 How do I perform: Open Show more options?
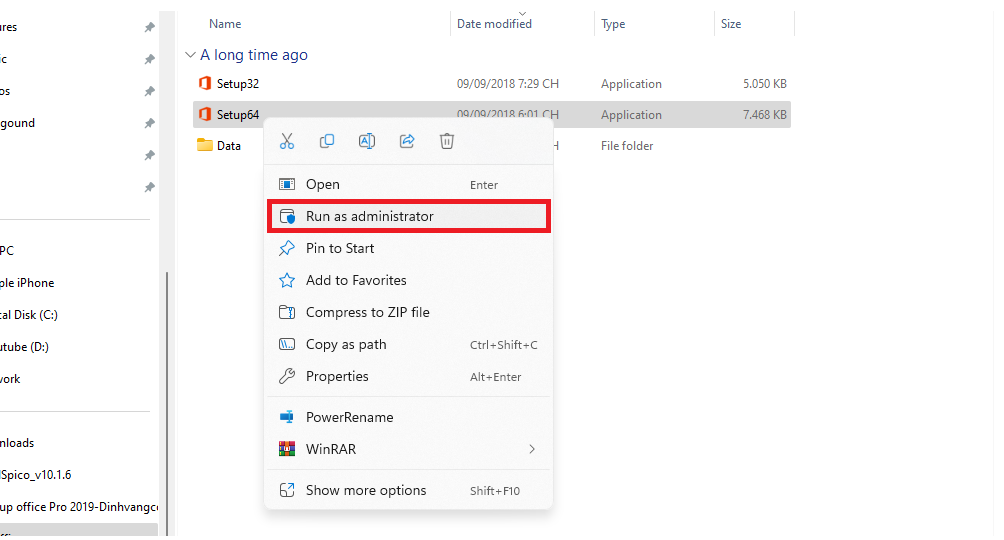pyautogui.click(x=366, y=491)
